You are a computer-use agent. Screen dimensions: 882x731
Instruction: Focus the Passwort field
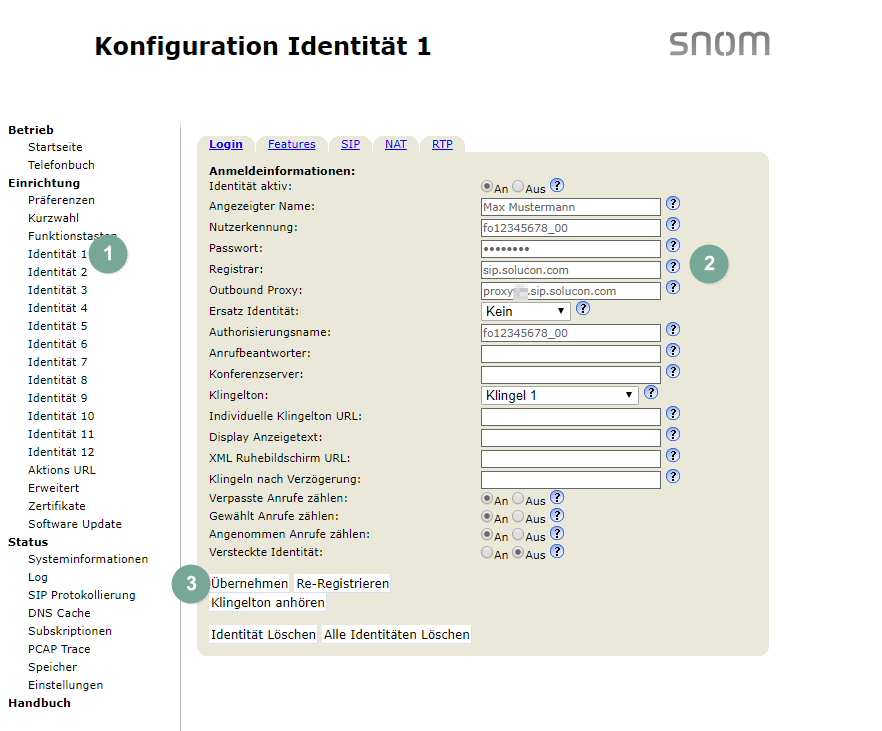point(570,249)
